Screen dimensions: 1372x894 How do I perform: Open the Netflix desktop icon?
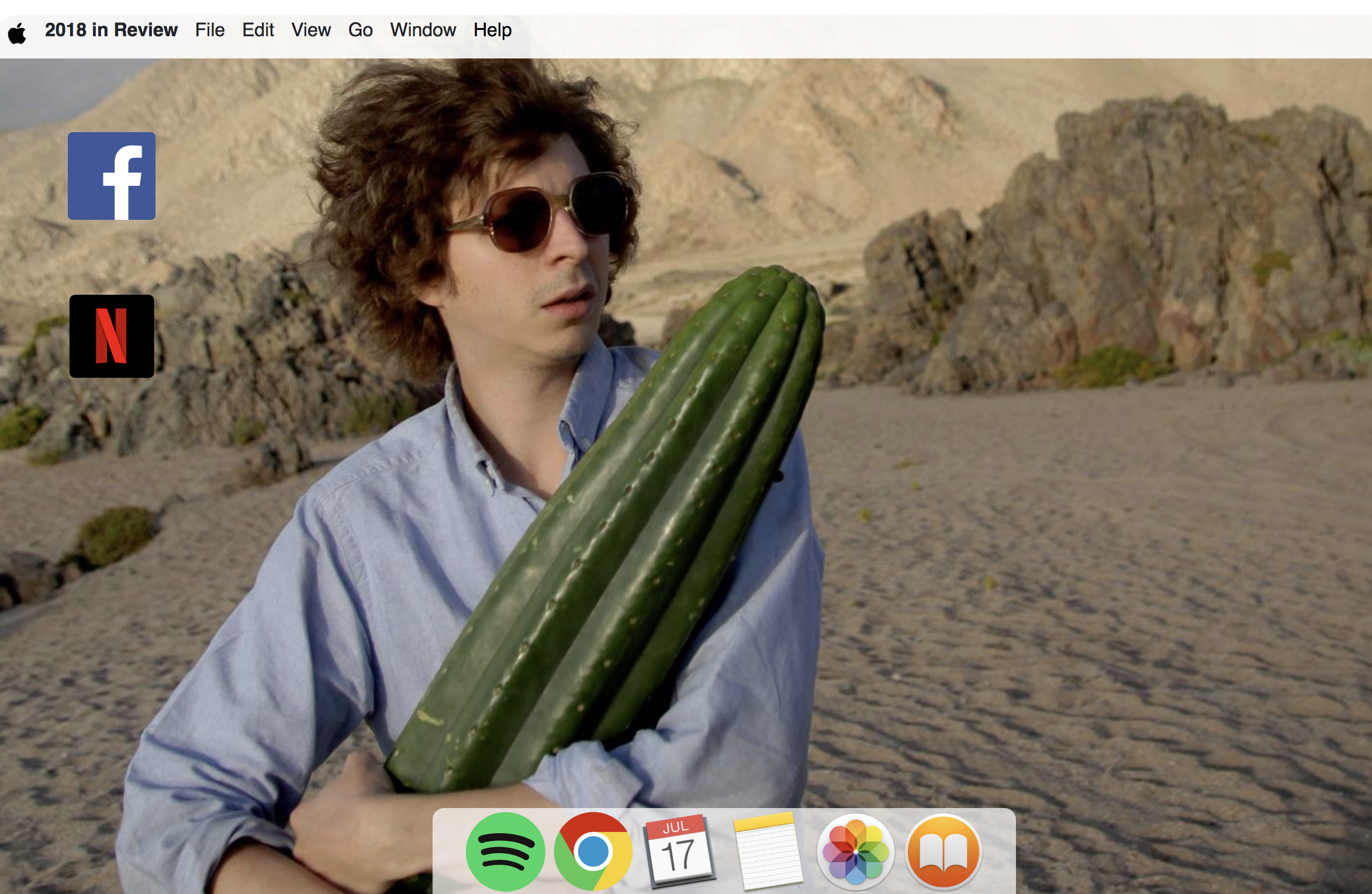point(112,336)
